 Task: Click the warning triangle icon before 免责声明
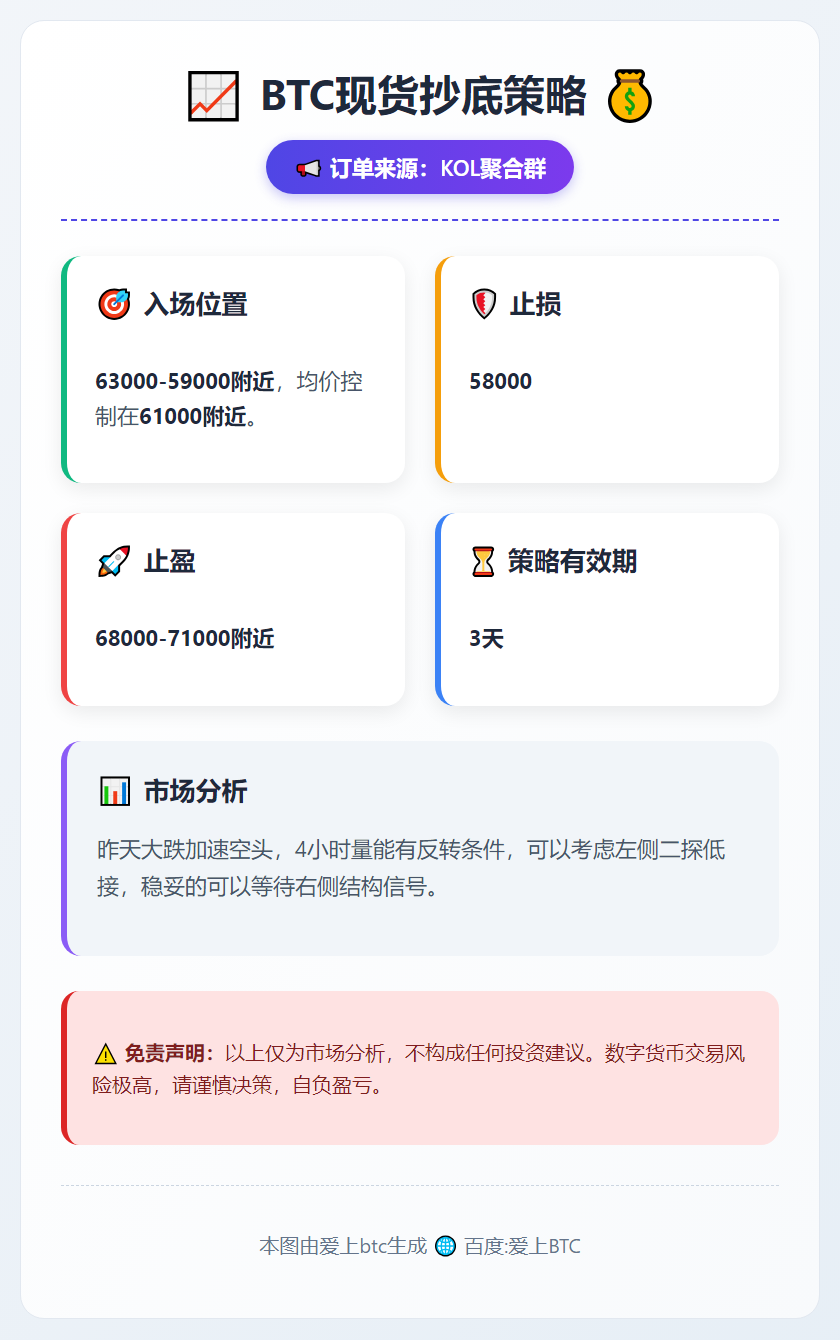click(106, 1053)
